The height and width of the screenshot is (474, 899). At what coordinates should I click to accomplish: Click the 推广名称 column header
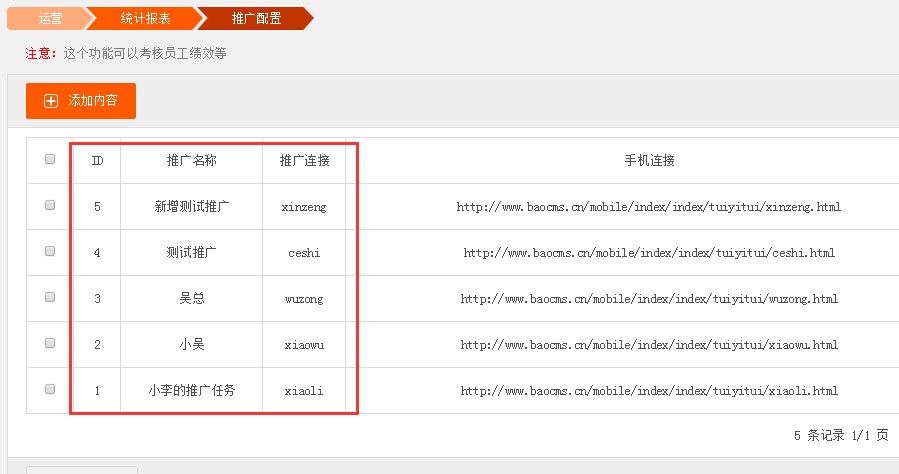coord(191,160)
